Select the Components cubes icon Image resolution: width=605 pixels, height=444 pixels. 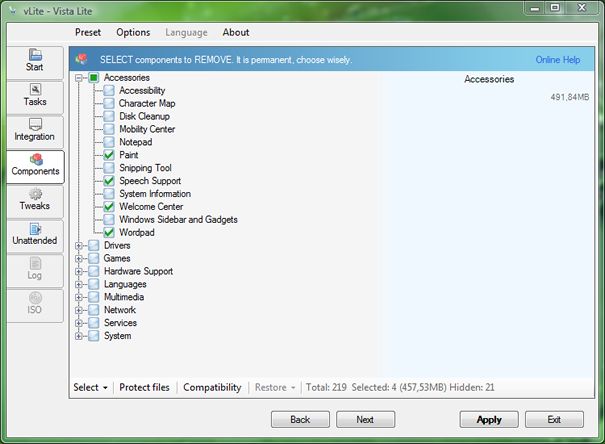[36, 159]
